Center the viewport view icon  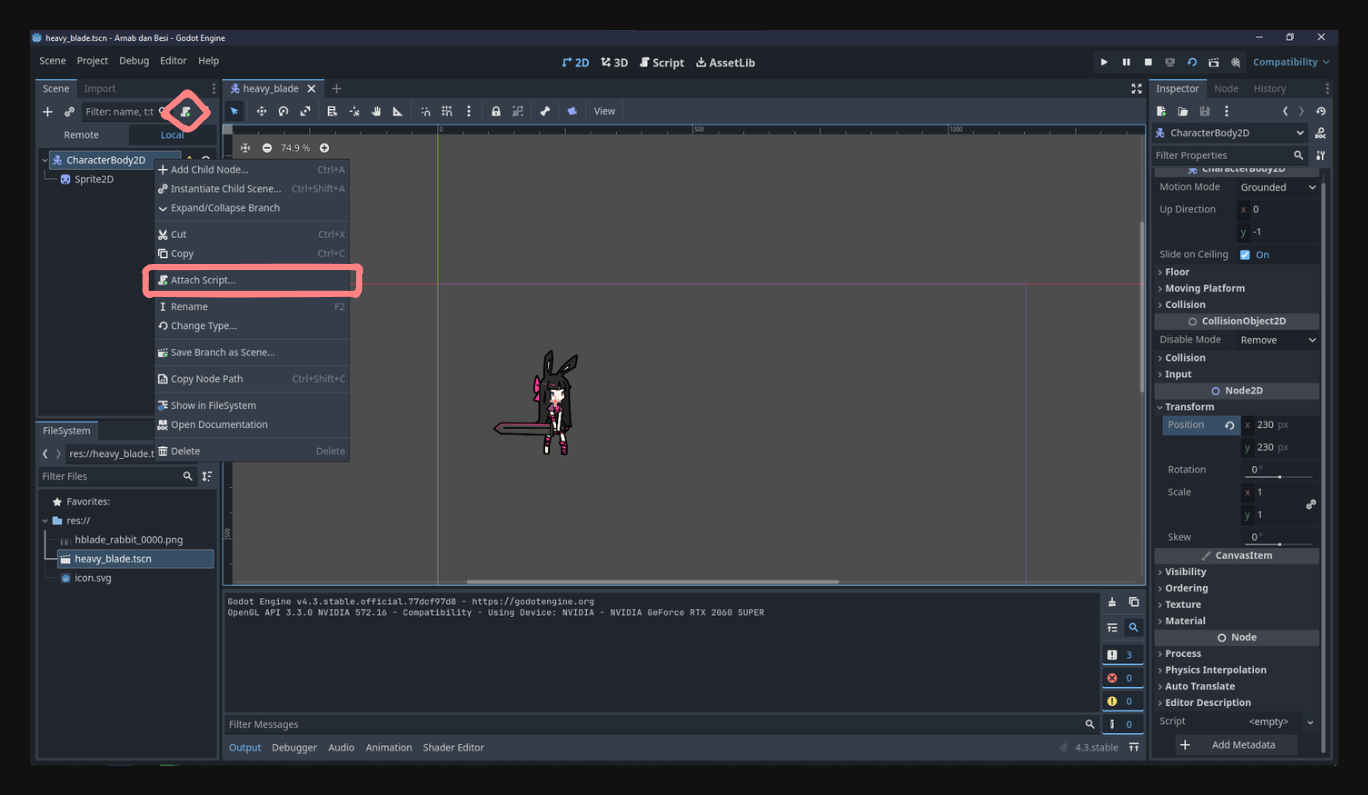point(245,148)
